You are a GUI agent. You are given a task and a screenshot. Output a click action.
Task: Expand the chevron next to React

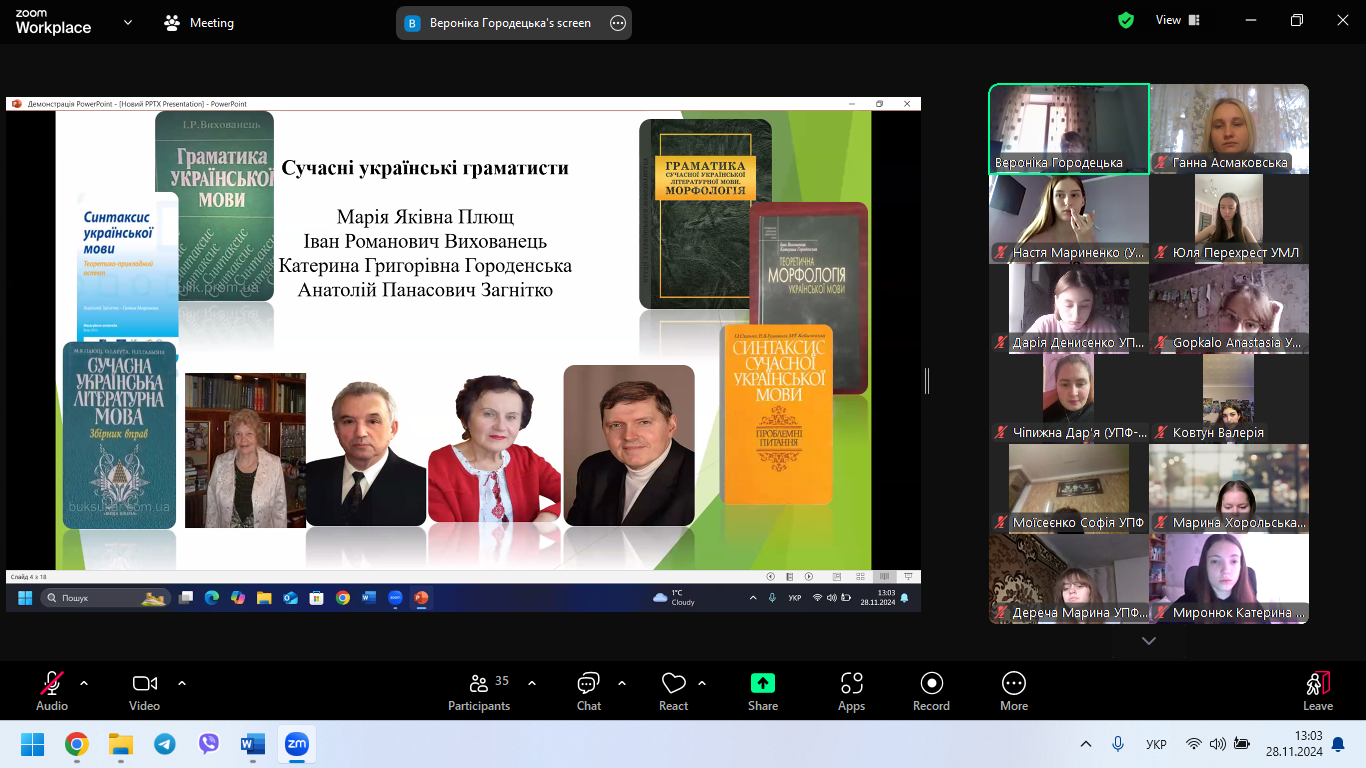click(x=702, y=683)
